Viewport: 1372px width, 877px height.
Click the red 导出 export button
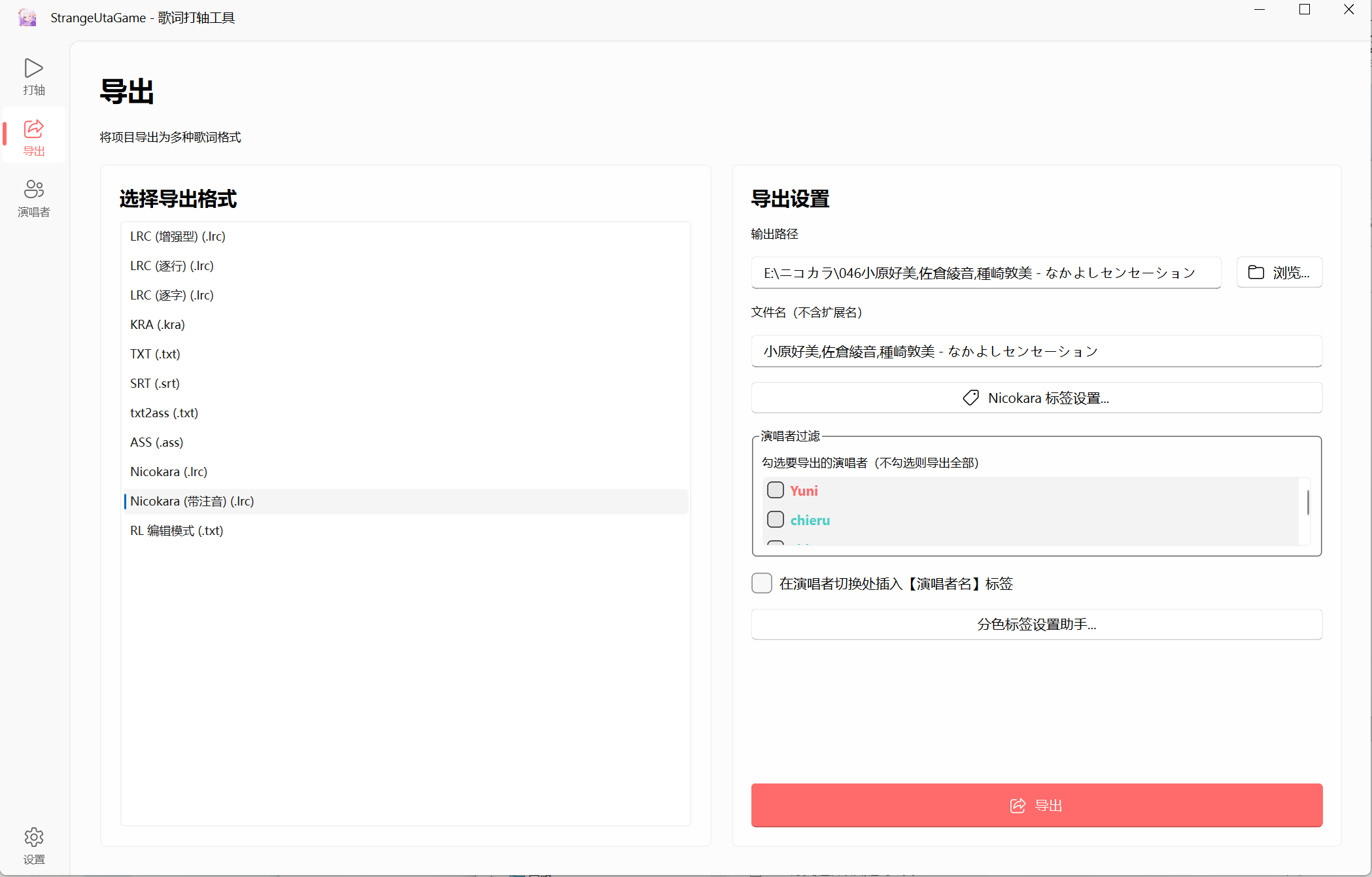point(1037,805)
